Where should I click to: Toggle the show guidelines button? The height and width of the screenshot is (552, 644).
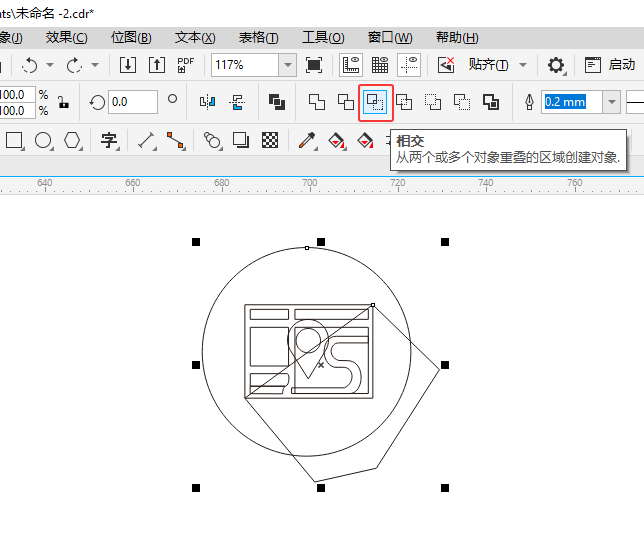[409, 65]
